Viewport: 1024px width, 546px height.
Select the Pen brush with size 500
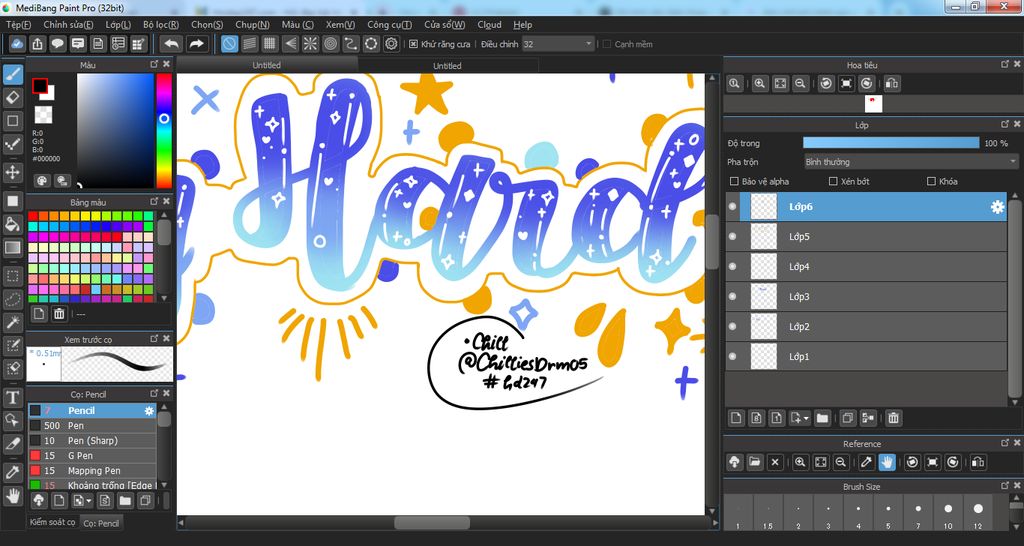coord(92,426)
